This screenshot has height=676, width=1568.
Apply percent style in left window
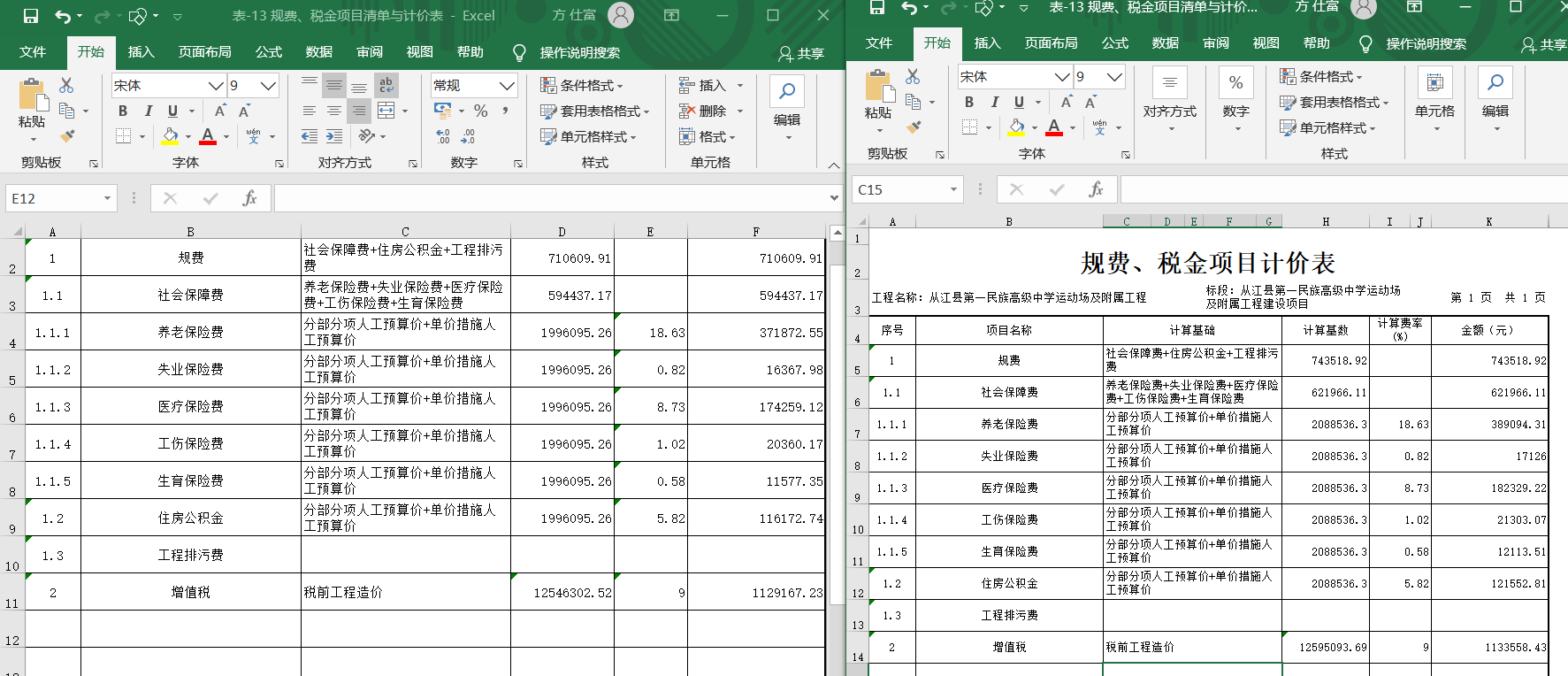[481, 111]
